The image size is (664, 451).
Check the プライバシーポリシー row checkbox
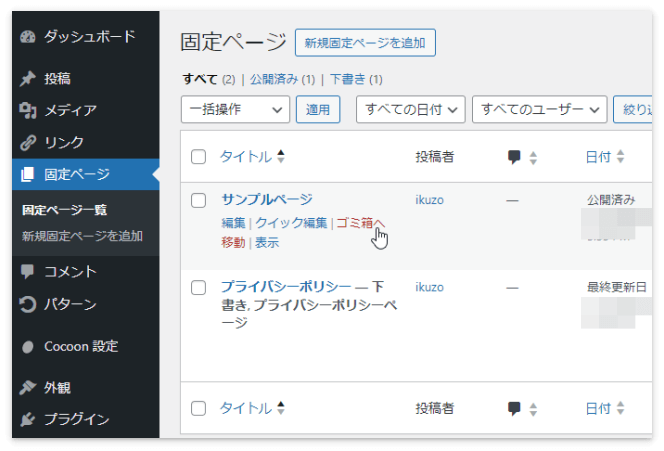(x=198, y=288)
